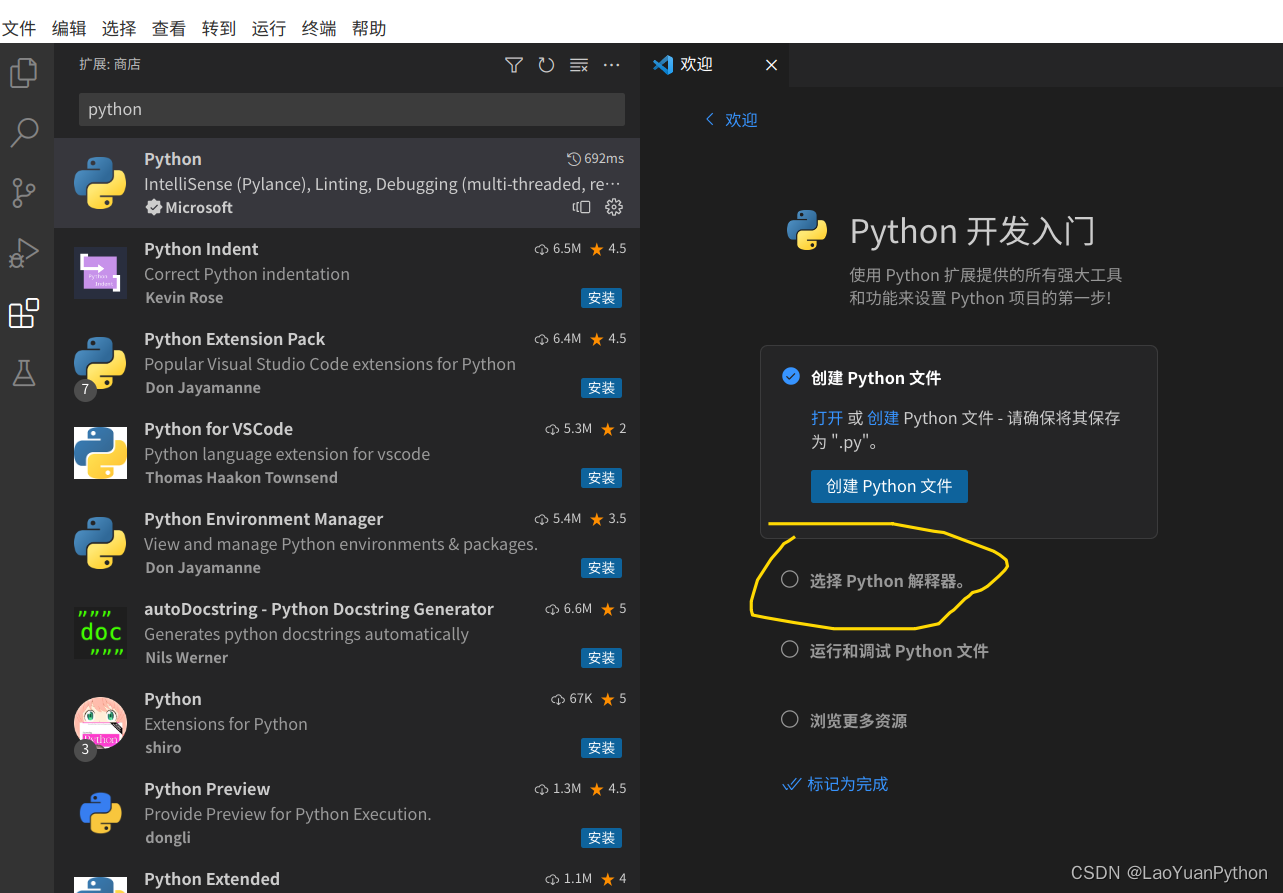Click the 3.5 star rating of Environment Manager
This screenshot has height=893, width=1283.
(608, 519)
